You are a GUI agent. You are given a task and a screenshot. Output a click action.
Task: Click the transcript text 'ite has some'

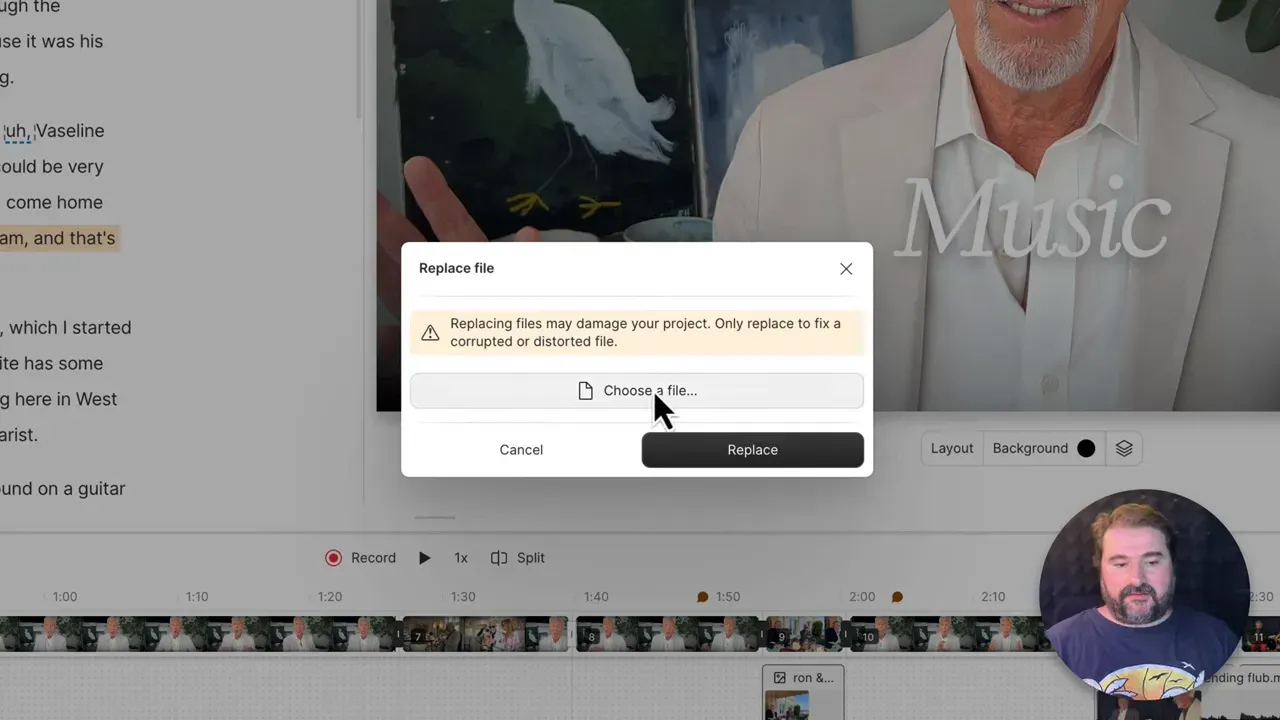pyautogui.click(x=51, y=363)
